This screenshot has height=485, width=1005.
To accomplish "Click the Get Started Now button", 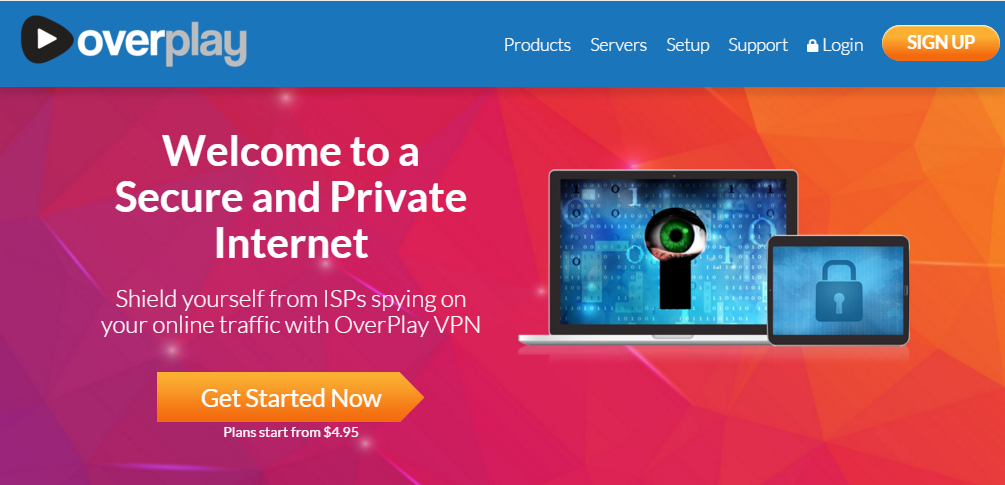I will click(x=290, y=397).
